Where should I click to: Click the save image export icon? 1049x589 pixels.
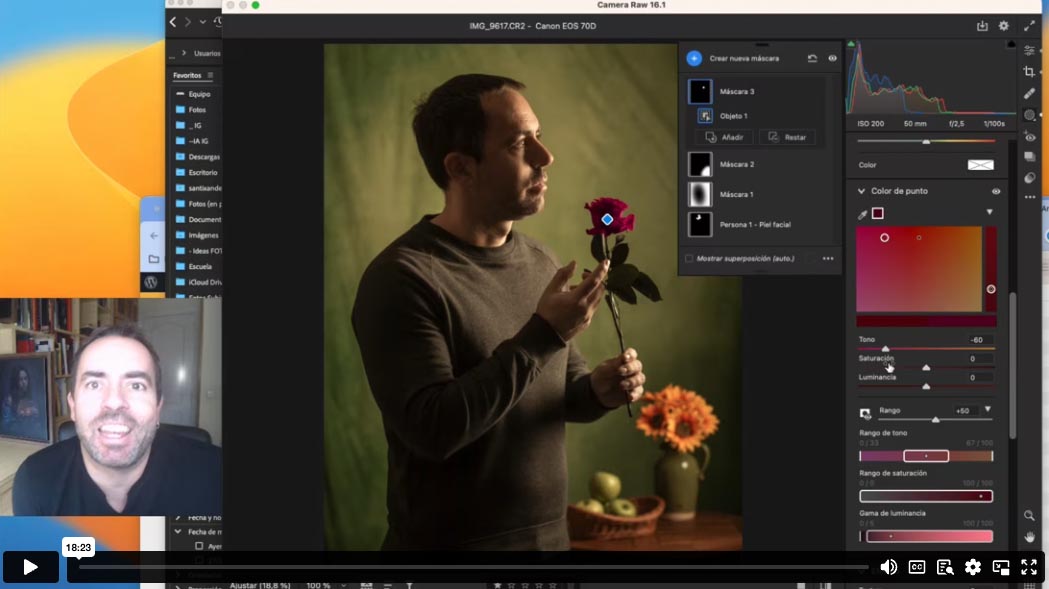click(x=982, y=25)
